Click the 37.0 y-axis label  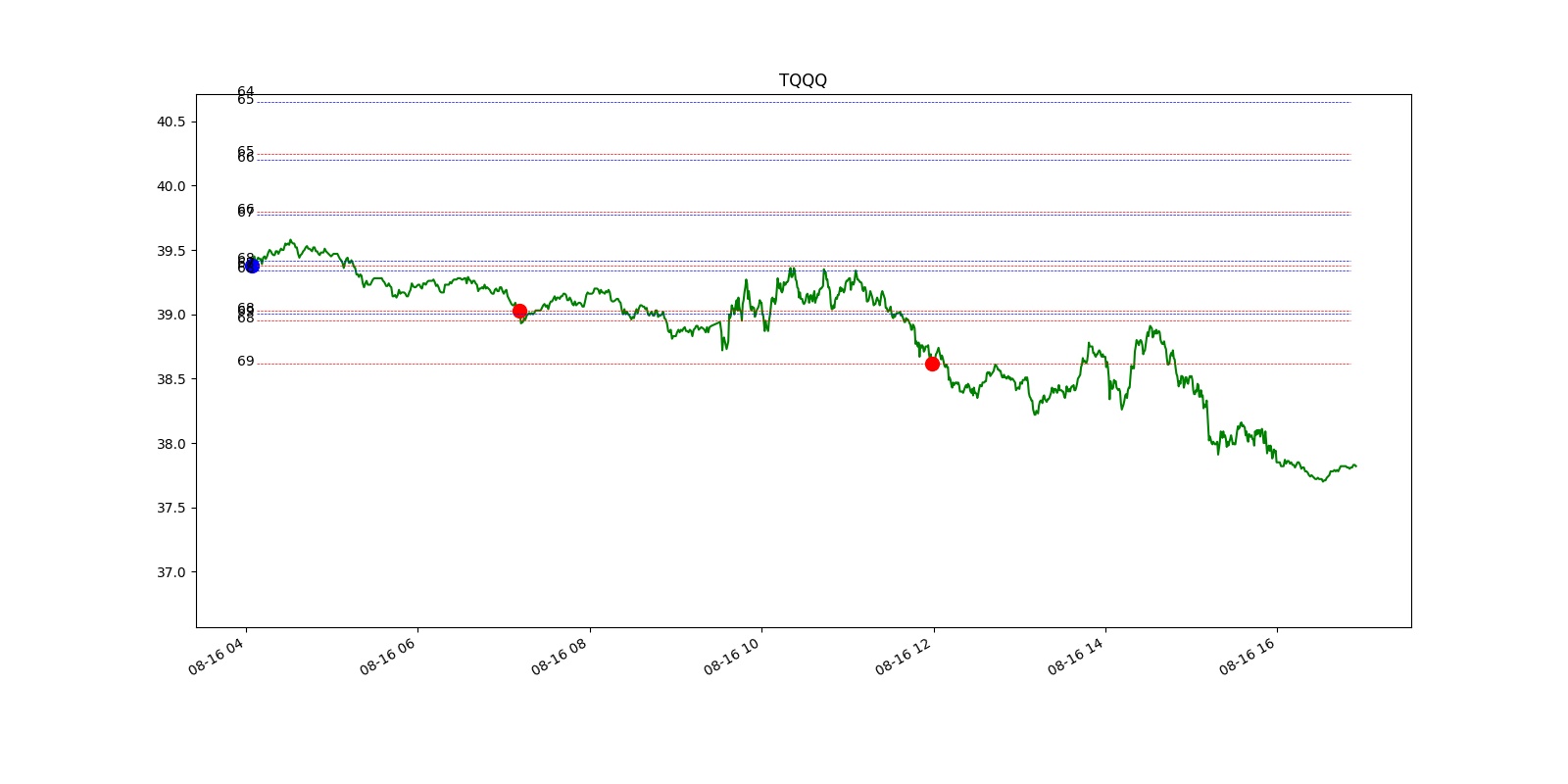point(171,572)
